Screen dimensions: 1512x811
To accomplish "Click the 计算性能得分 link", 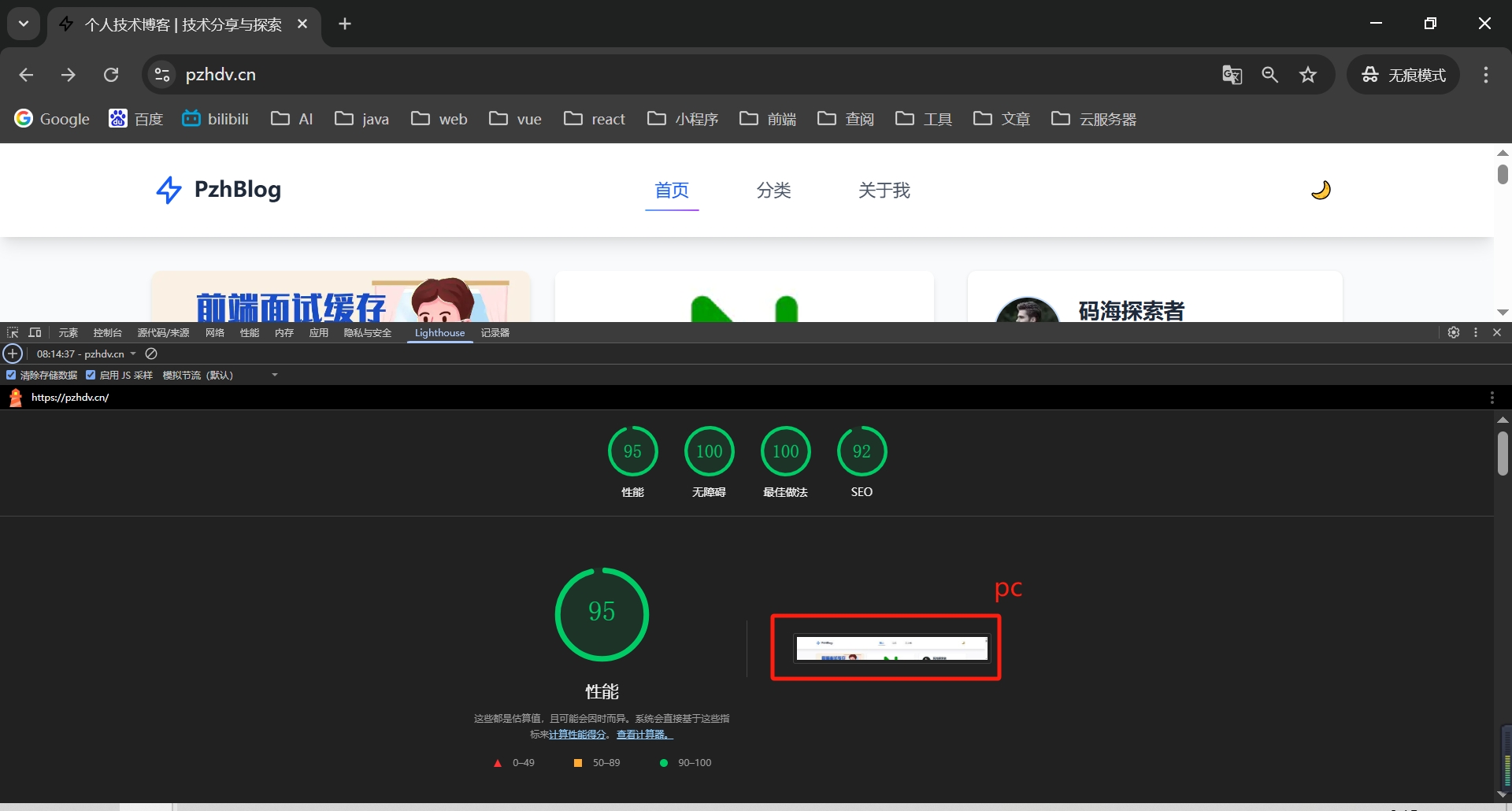I will tap(577, 734).
